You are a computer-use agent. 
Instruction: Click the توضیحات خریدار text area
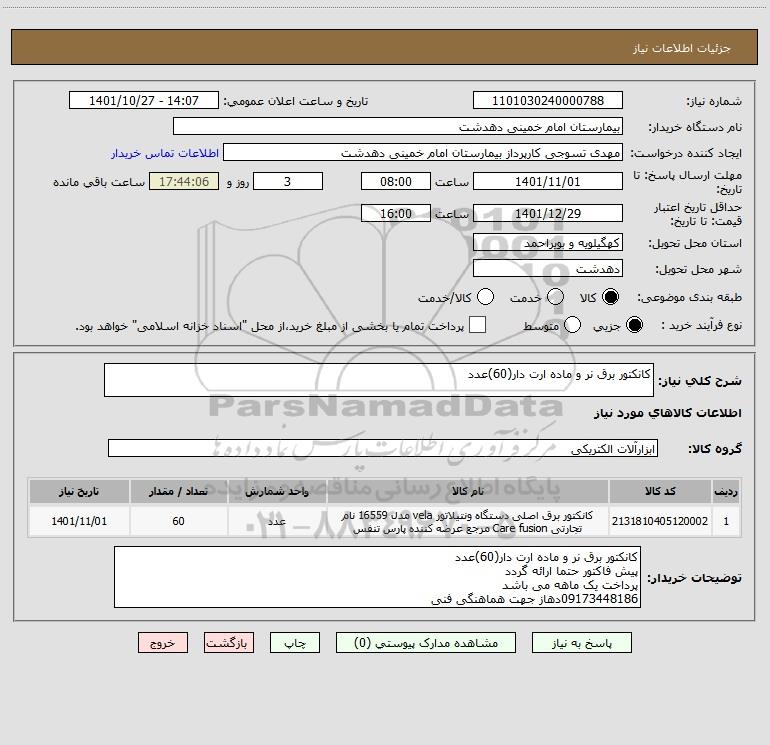[x=377, y=577]
